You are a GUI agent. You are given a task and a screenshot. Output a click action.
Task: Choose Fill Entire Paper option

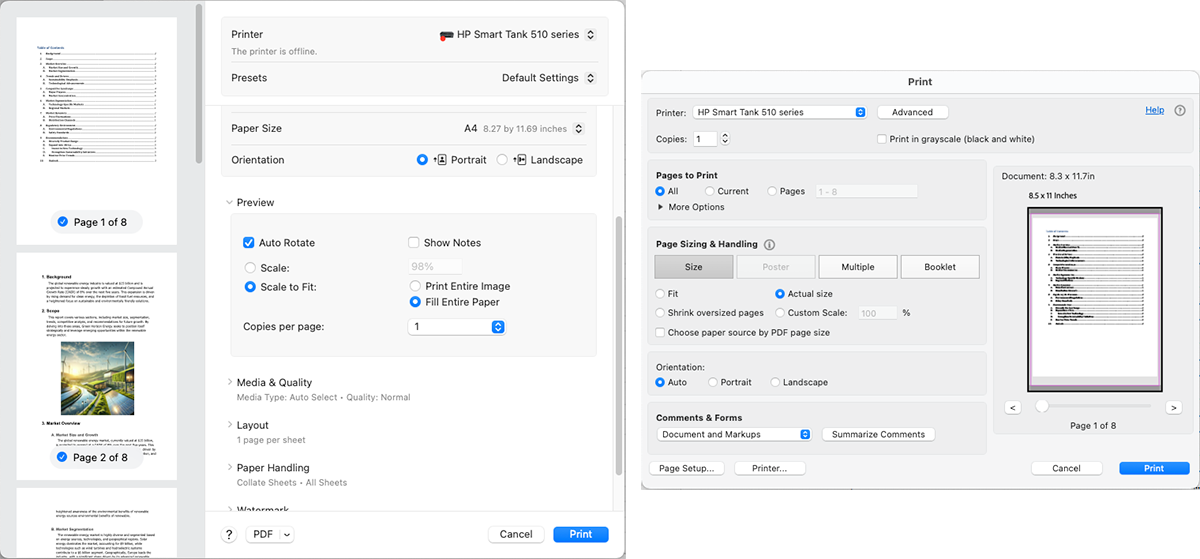point(415,302)
